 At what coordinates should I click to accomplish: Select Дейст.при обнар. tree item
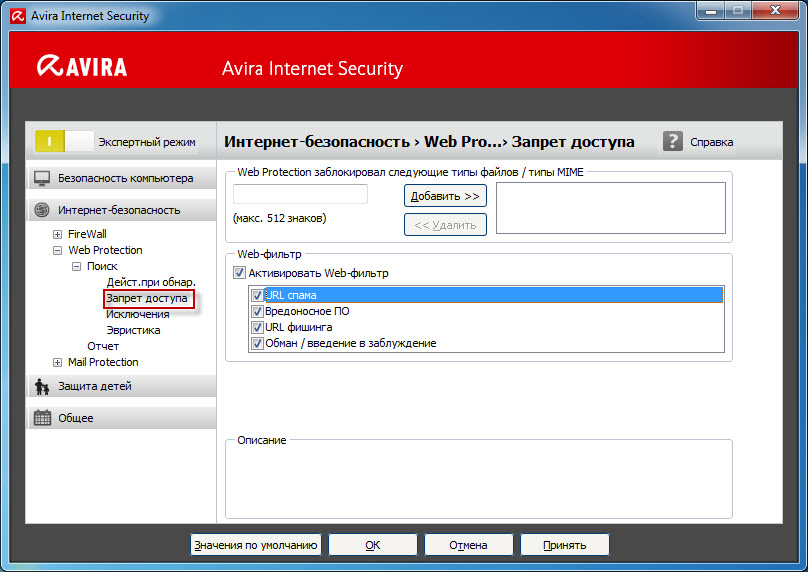point(151,282)
